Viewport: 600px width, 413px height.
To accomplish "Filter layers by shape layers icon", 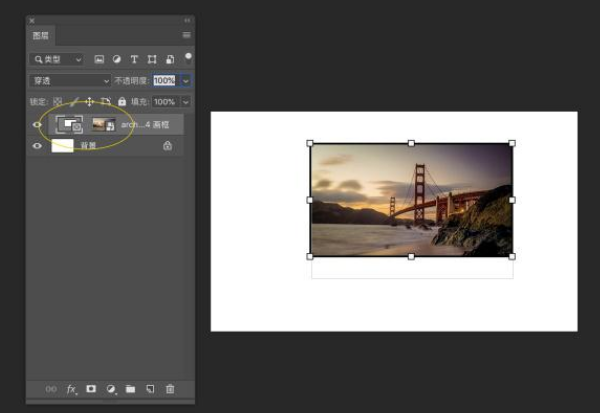I will (x=152, y=59).
